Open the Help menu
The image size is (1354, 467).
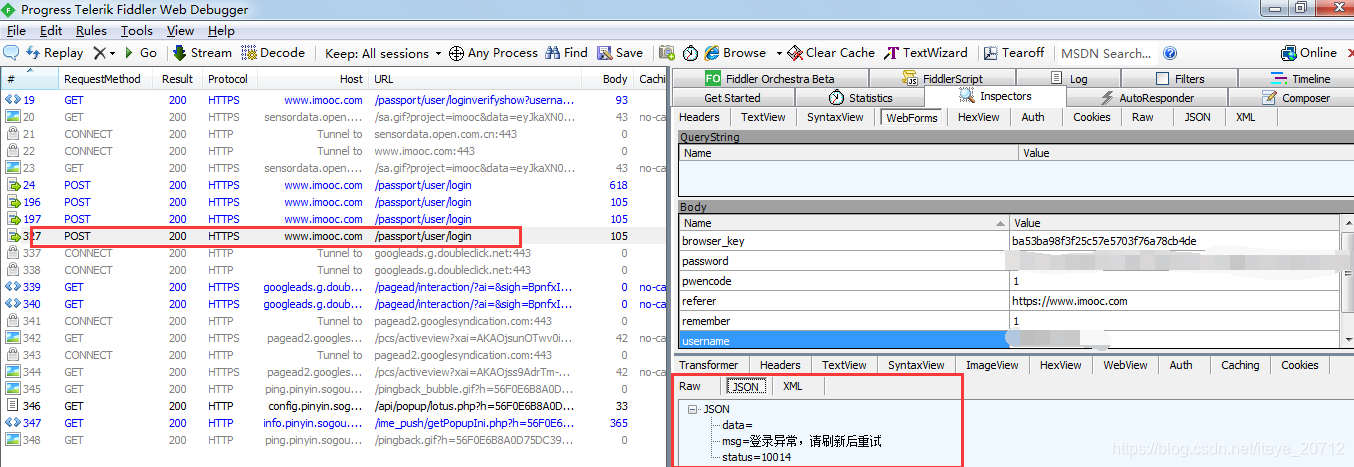221,31
